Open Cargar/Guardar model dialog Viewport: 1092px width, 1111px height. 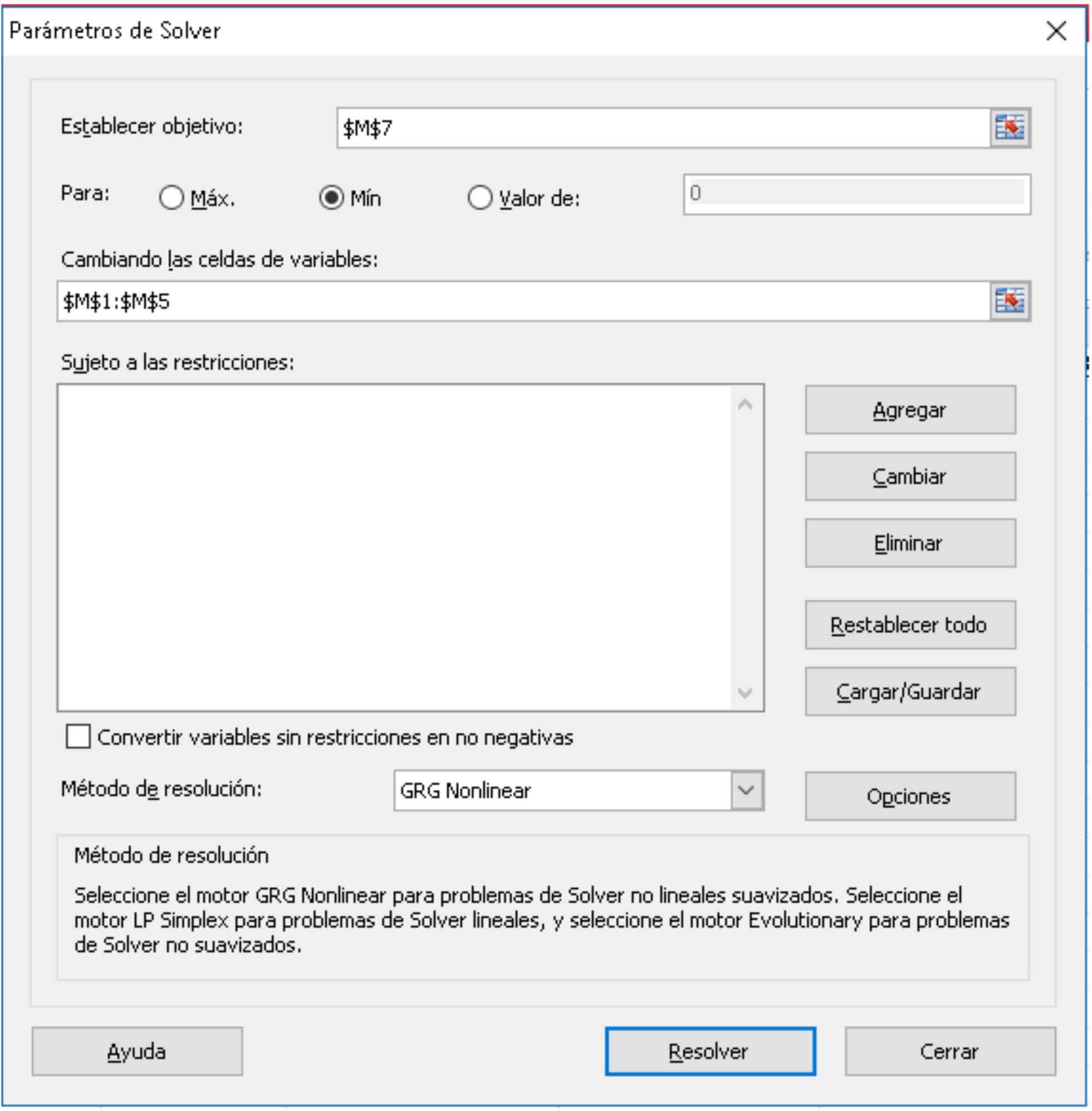pos(909,691)
